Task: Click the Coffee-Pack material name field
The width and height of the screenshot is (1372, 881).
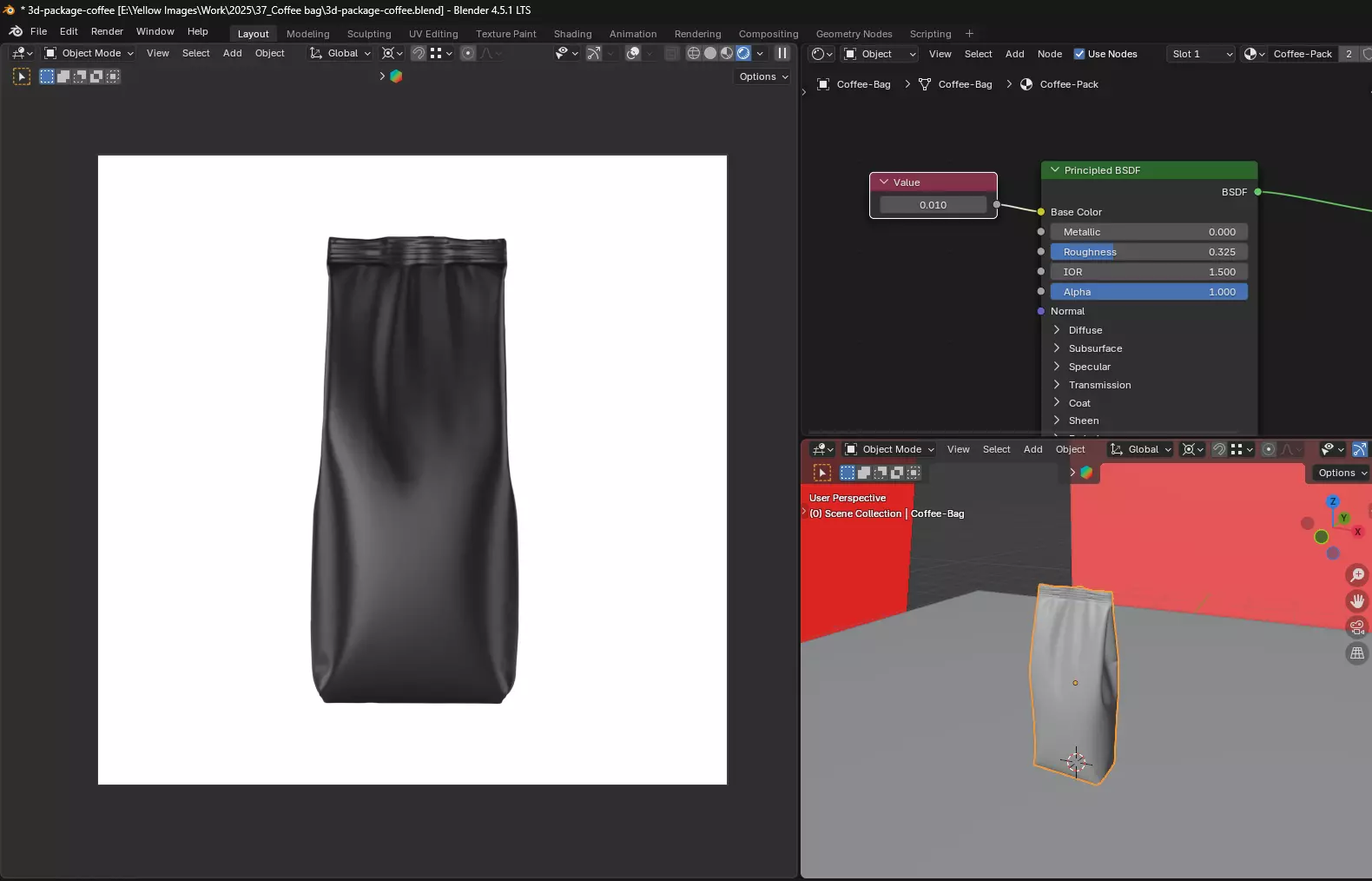Action: (x=1303, y=54)
